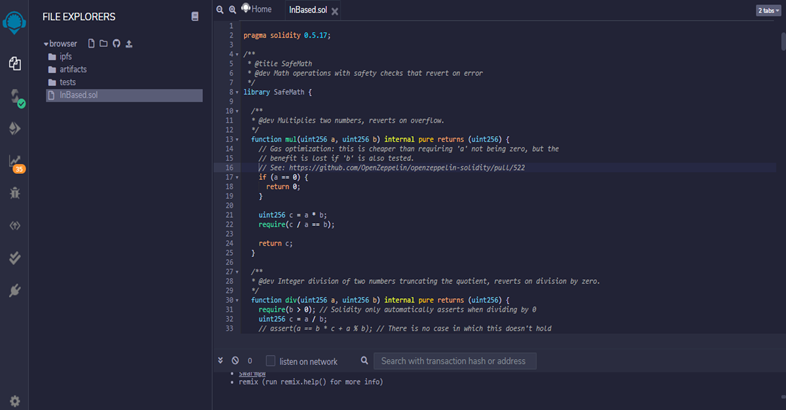The image size is (786, 410).
Task: Open the Solidity compiler panel
Action: click(15, 97)
